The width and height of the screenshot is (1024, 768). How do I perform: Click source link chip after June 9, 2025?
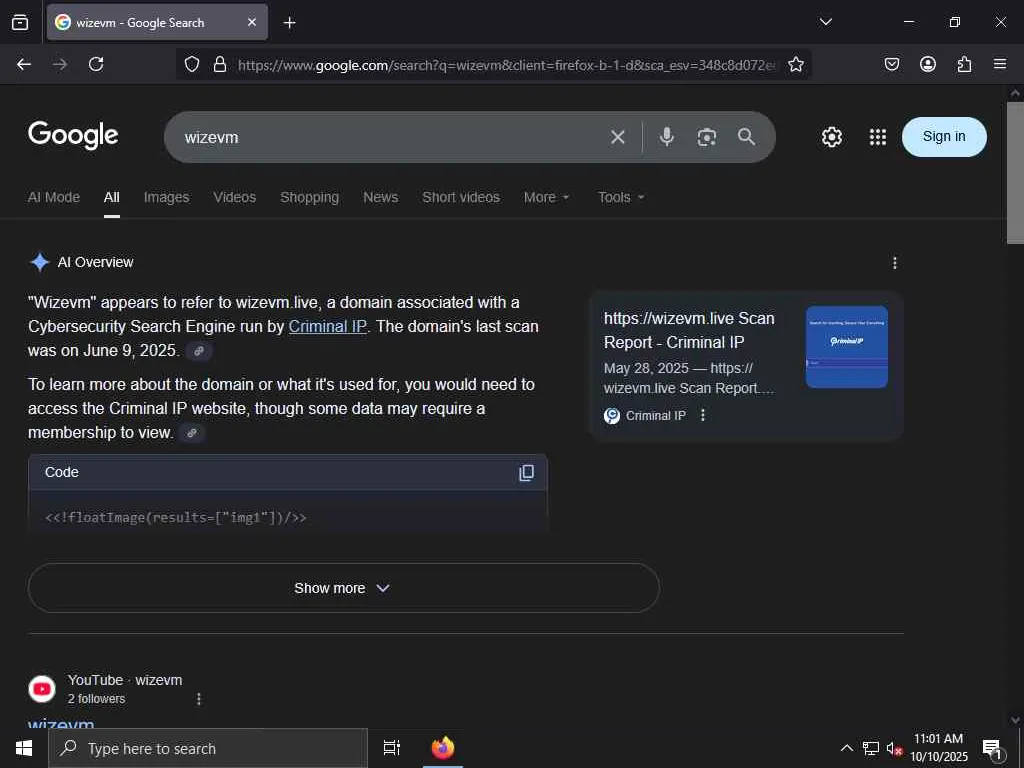click(x=199, y=351)
